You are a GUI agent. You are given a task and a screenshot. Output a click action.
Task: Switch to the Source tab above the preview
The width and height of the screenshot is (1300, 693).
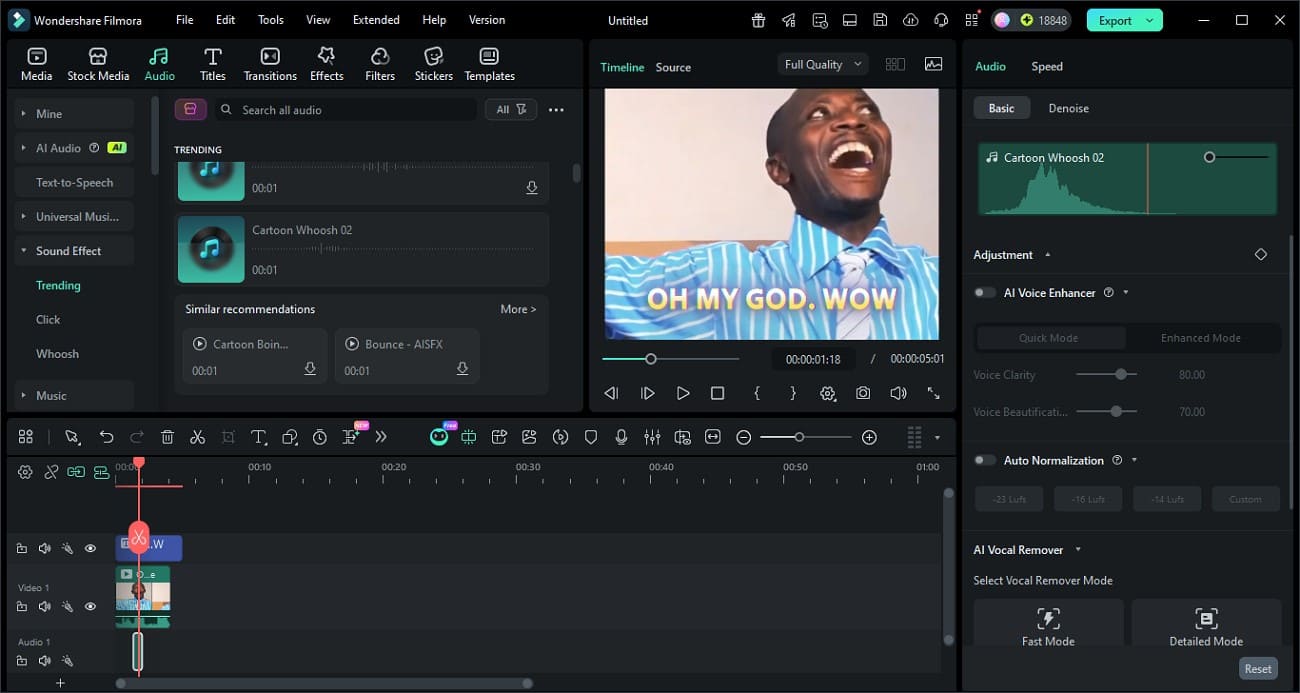pyautogui.click(x=672, y=67)
